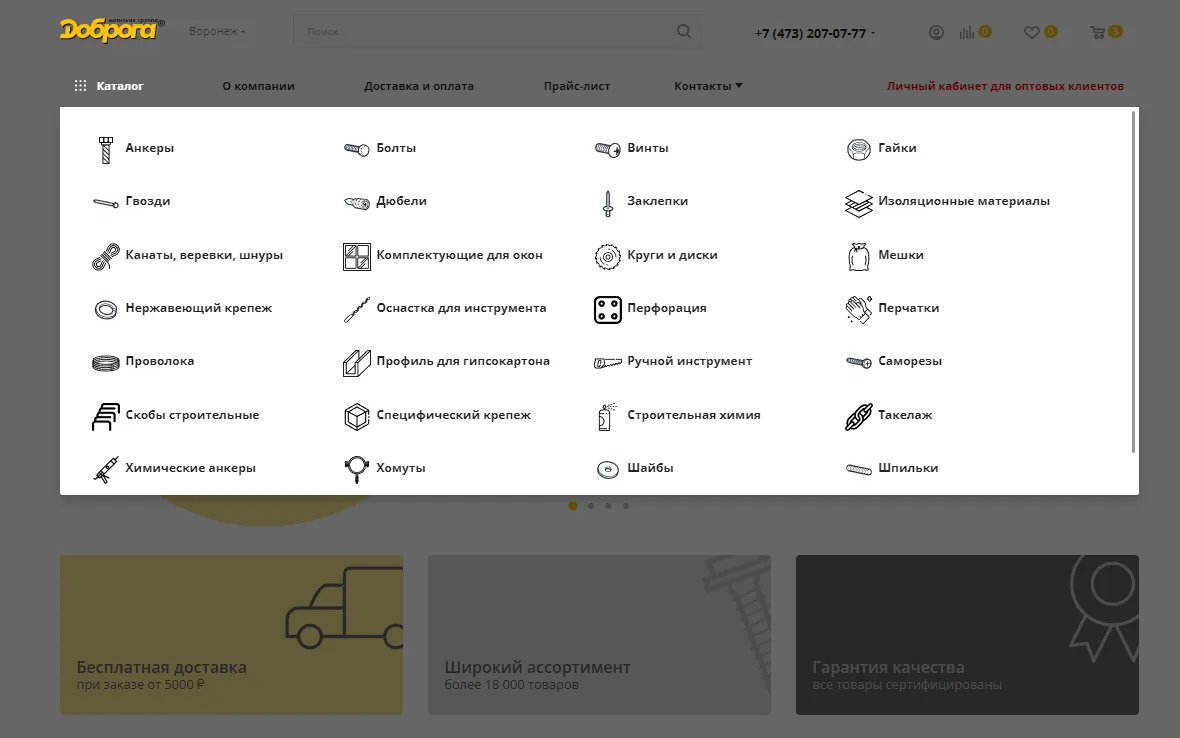Open the wholesale clients personal account link

[1005, 86]
